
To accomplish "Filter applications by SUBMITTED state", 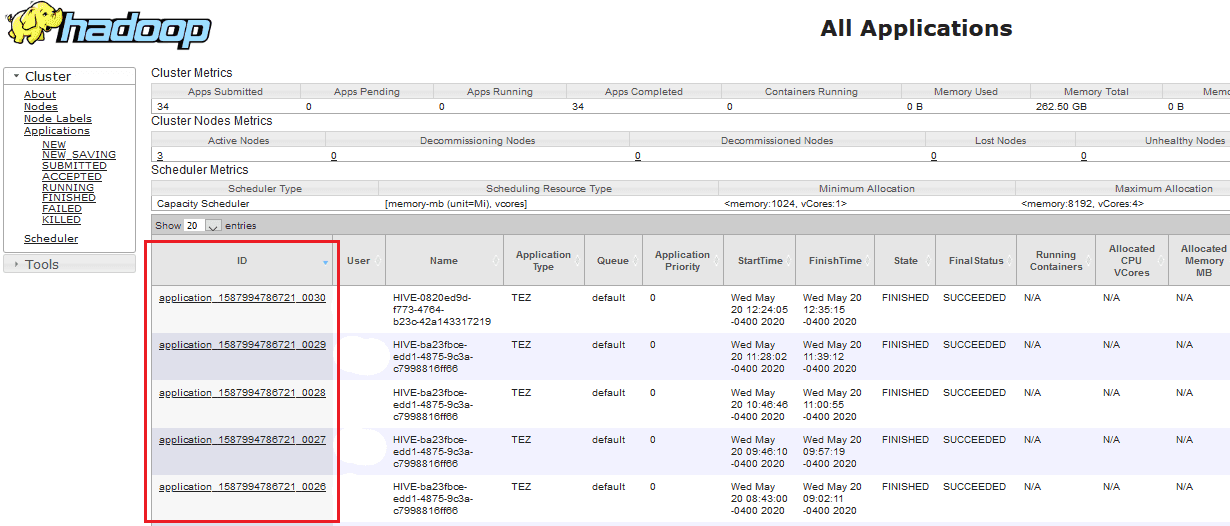I will (74, 166).
